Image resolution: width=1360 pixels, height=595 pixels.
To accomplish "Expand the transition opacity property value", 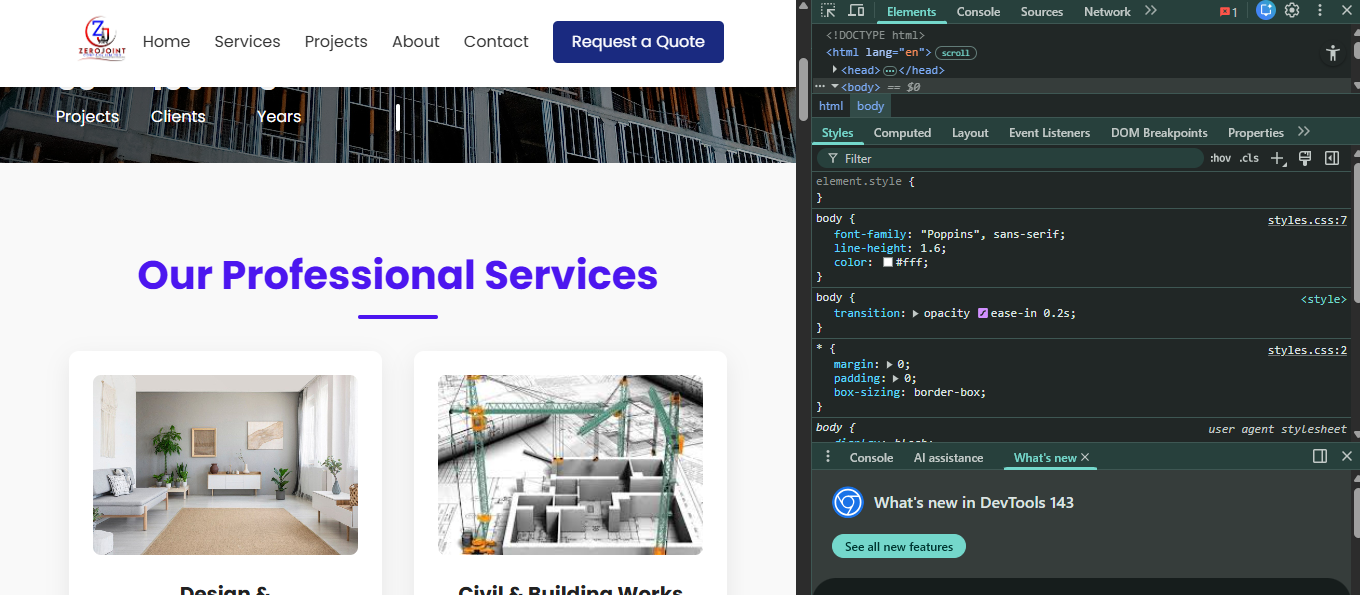I will click(x=913, y=313).
